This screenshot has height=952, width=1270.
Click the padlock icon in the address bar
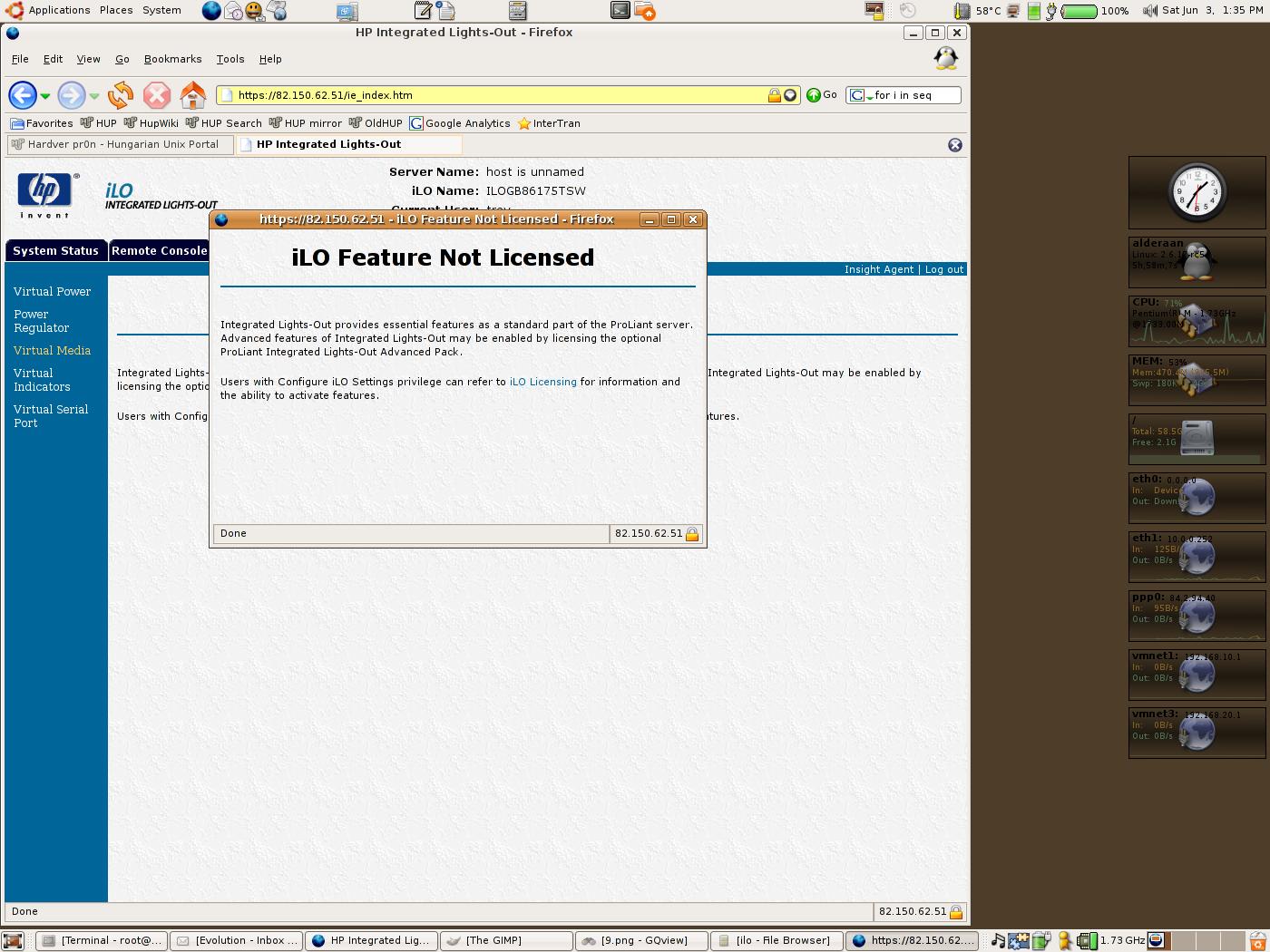[774, 95]
